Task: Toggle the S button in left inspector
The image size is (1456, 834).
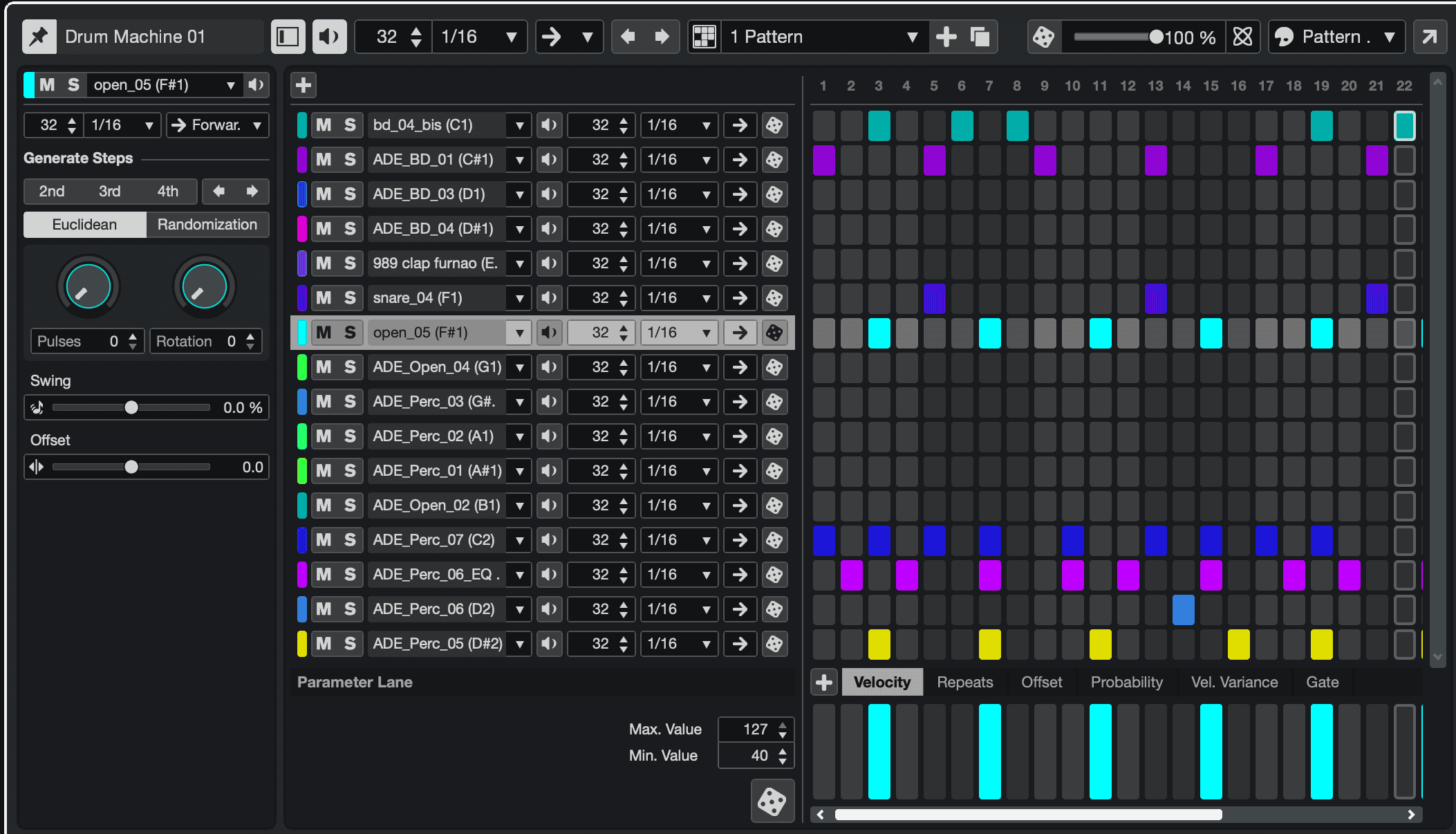Action: tap(73, 85)
